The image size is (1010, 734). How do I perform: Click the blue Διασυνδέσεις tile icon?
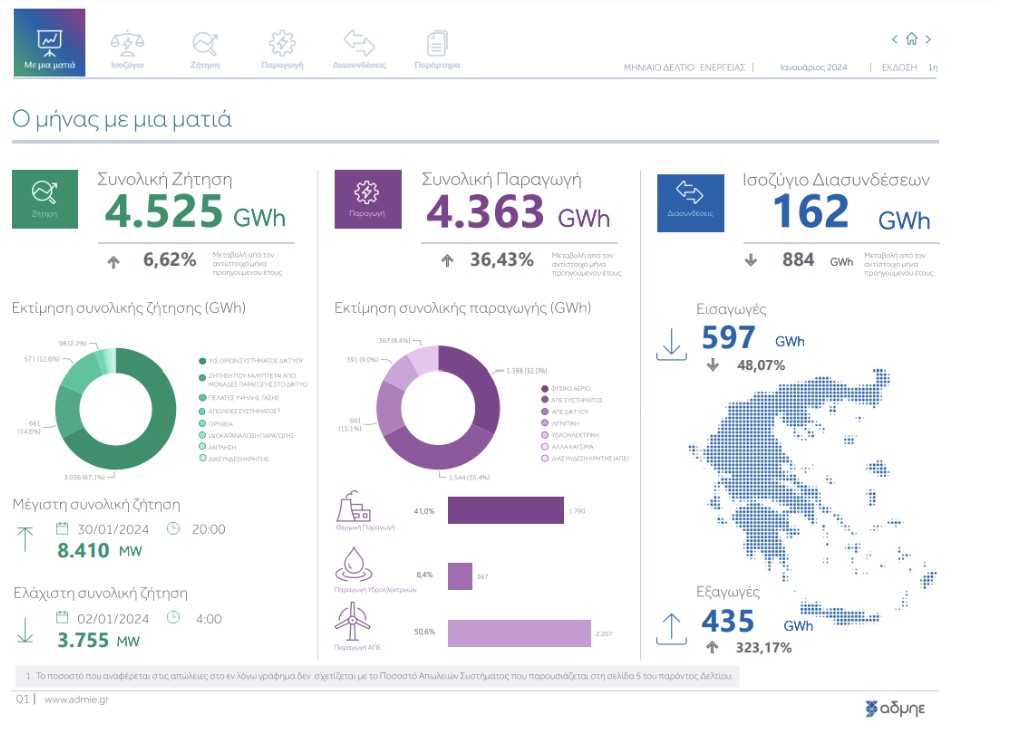(x=690, y=199)
